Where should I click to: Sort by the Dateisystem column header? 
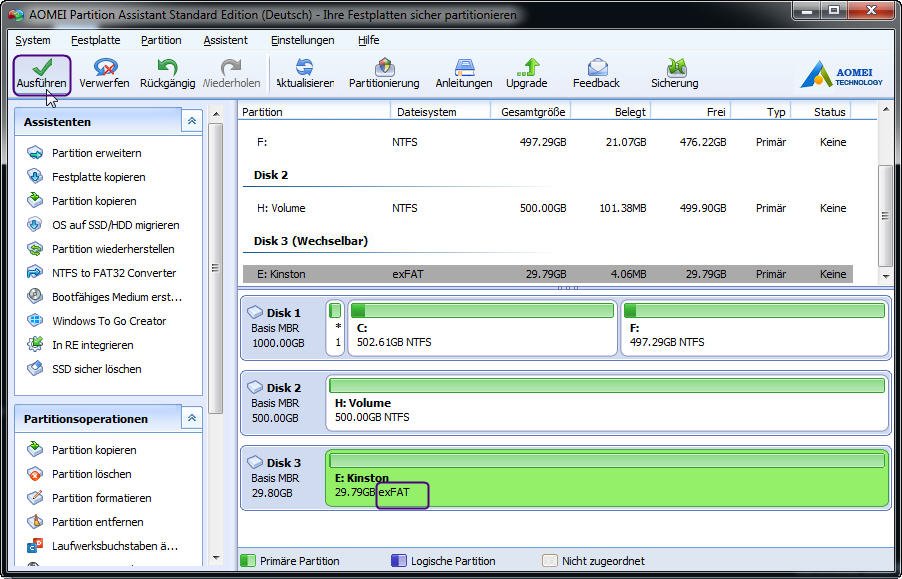441,112
